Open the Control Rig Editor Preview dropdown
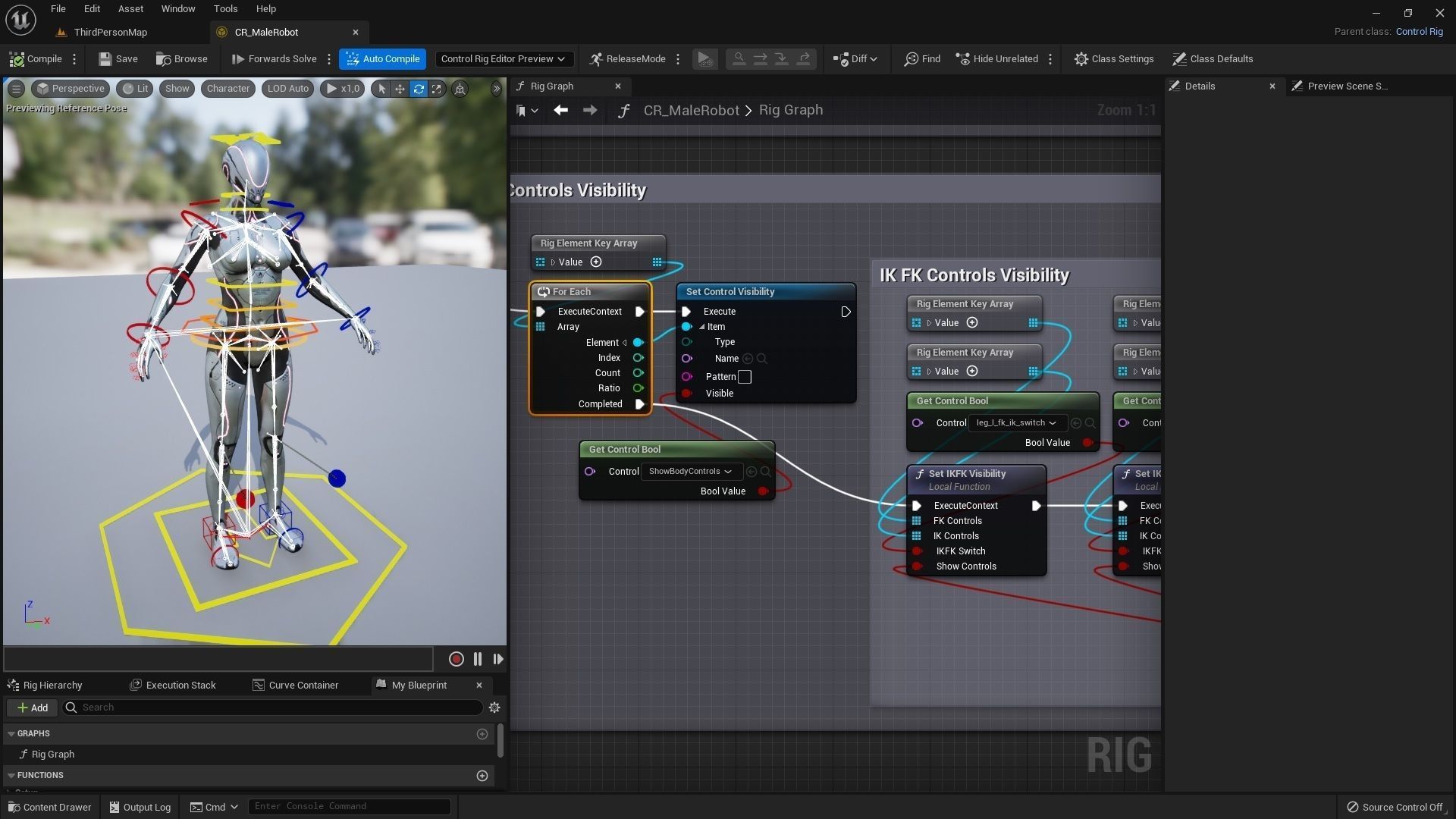The height and width of the screenshot is (819, 1456). [503, 58]
